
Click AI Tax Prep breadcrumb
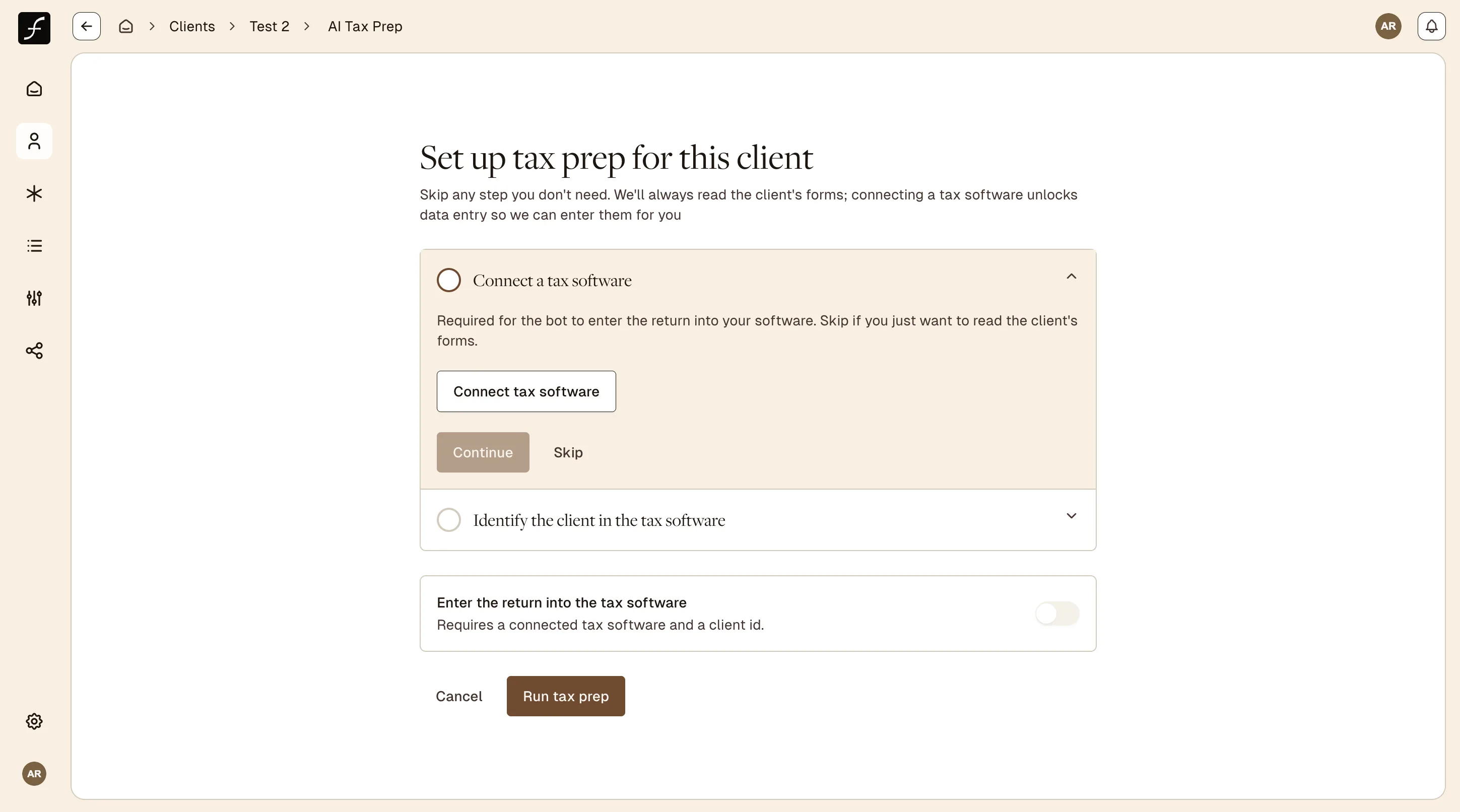click(365, 26)
